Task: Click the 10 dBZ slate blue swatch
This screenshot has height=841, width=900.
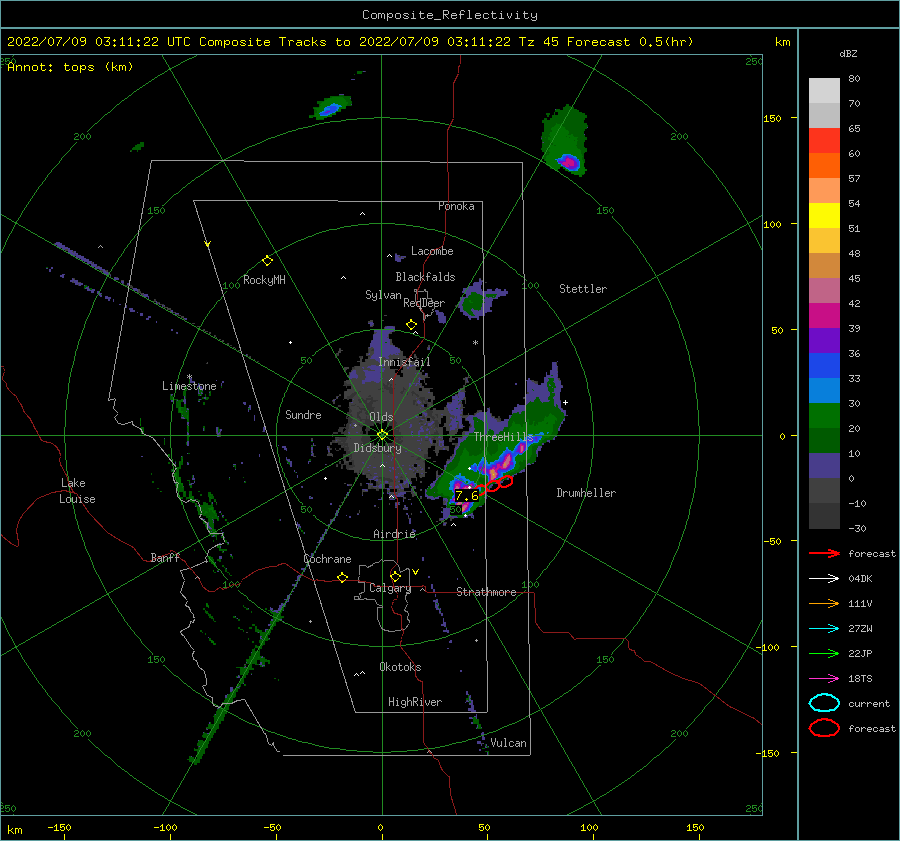Action: (x=824, y=465)
